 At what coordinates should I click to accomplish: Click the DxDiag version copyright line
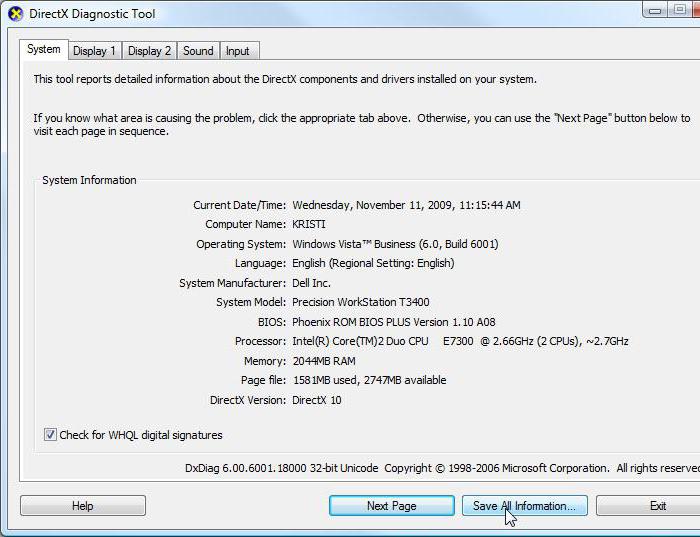[442, 468]
